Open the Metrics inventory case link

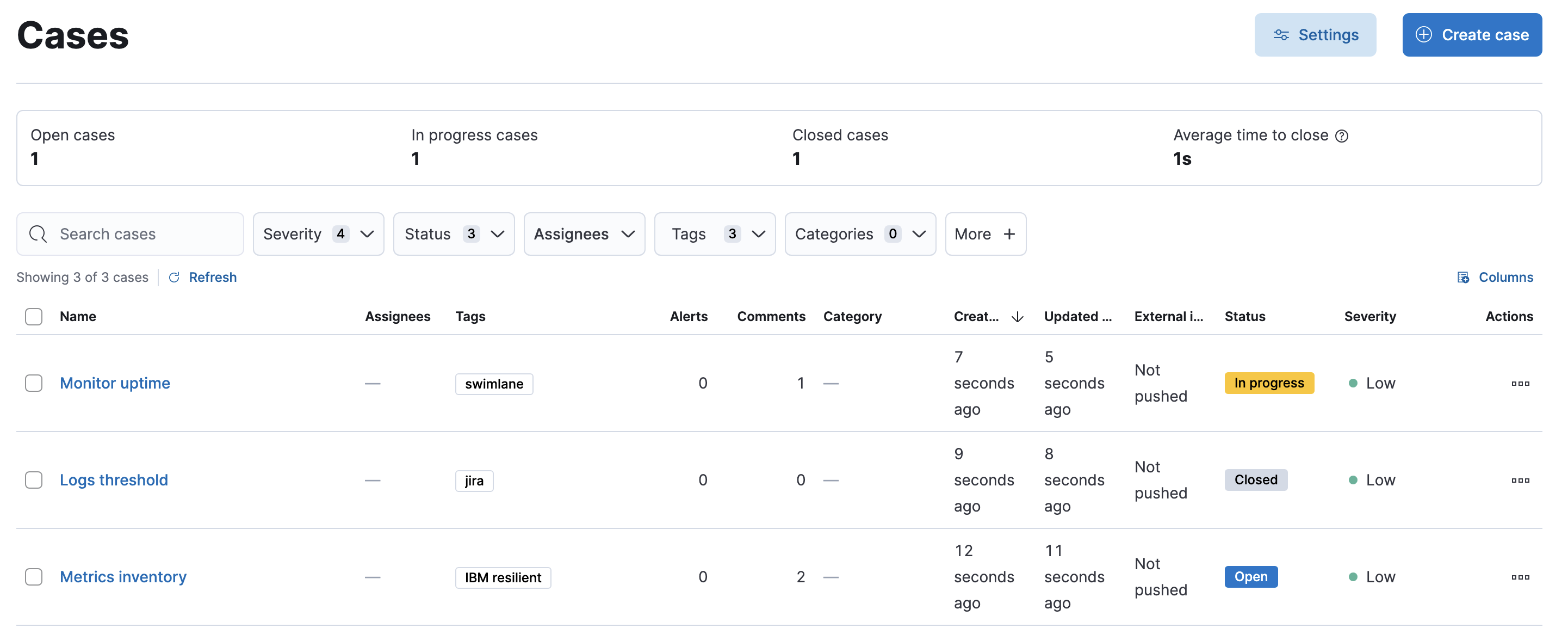tap(123, 575)
